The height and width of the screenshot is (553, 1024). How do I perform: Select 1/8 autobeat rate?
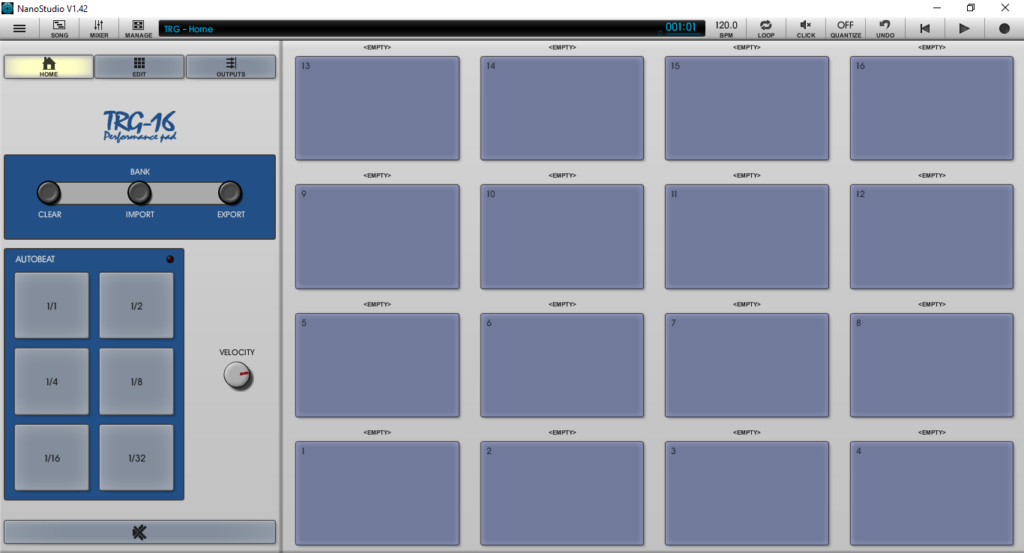[x=136, y=381]
